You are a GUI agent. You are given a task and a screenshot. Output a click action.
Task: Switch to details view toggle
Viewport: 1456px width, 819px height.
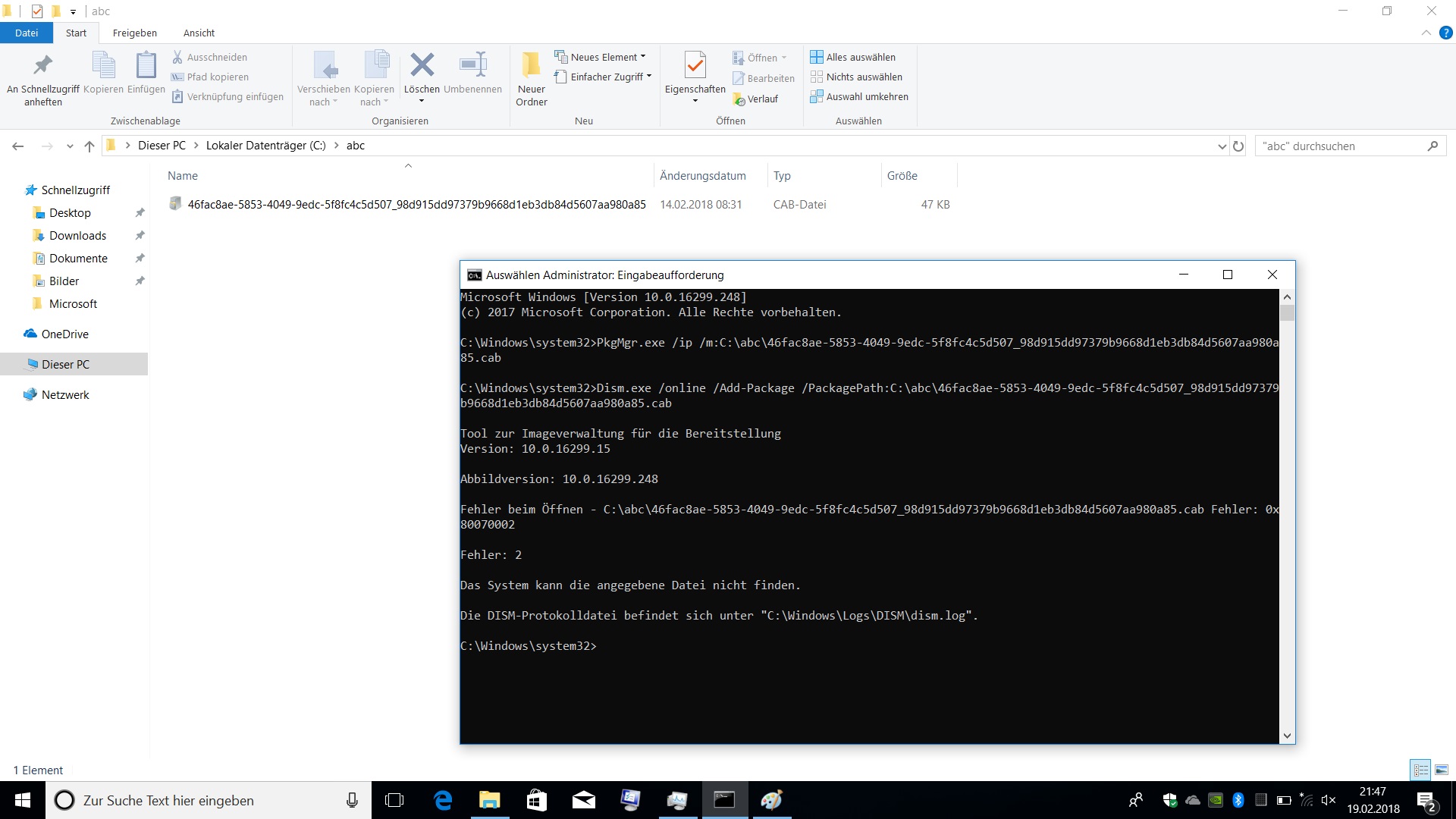coord(1420,770)
